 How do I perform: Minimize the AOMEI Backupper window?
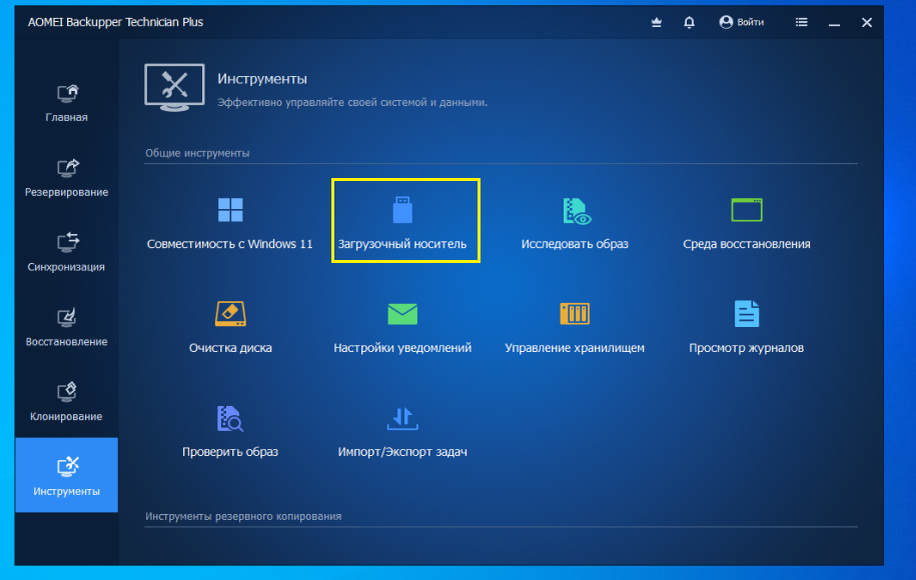pyautogui.click(x=834, y=23)
